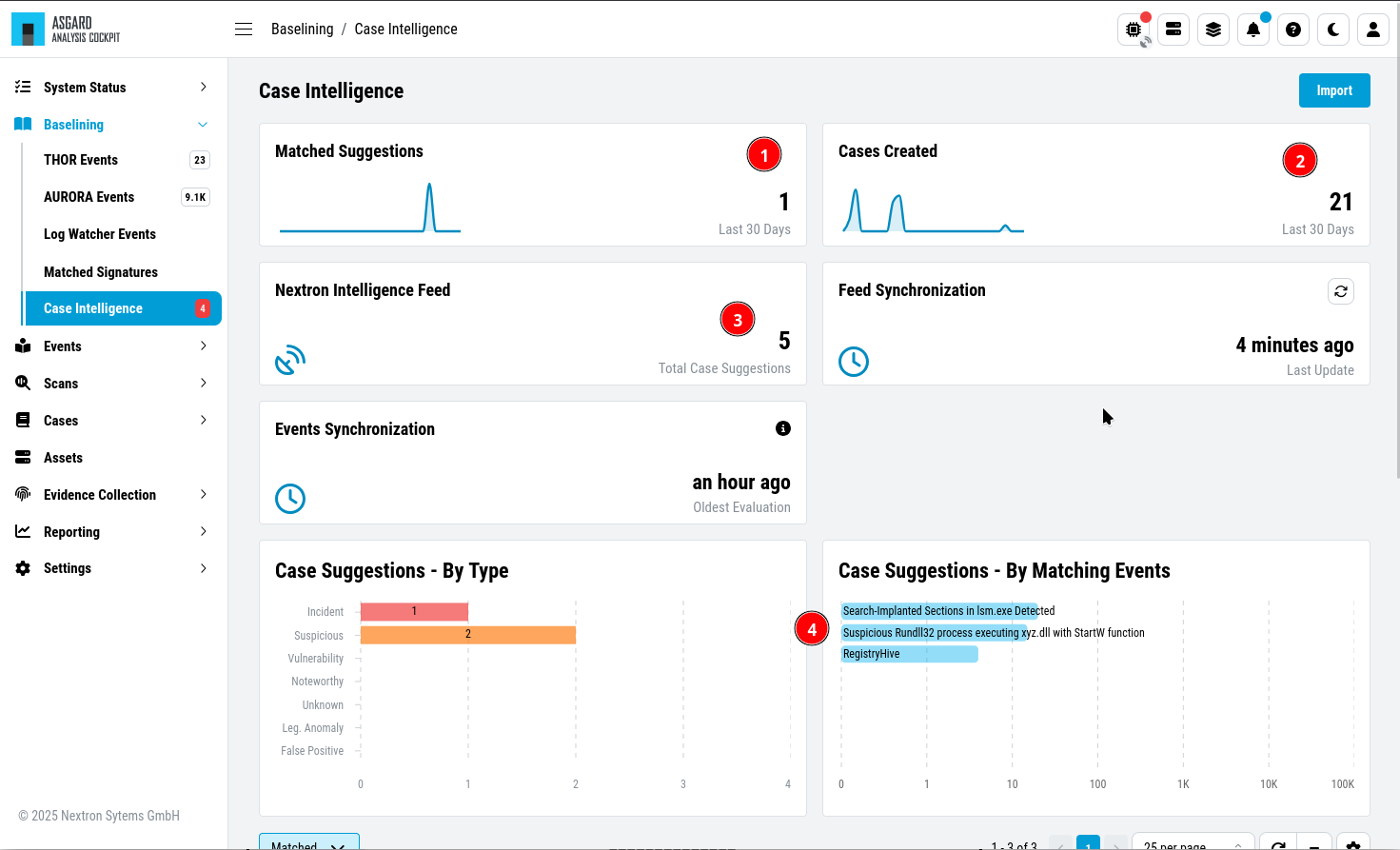Click the Search-Implanted Sections lsm.exe bar
The image size is (1400, 850).
939,611
